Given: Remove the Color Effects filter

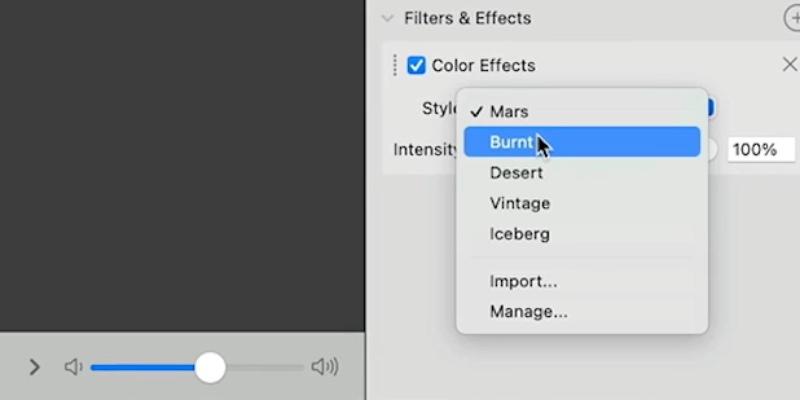Looking at the screenshot, I should coord(788,65).
